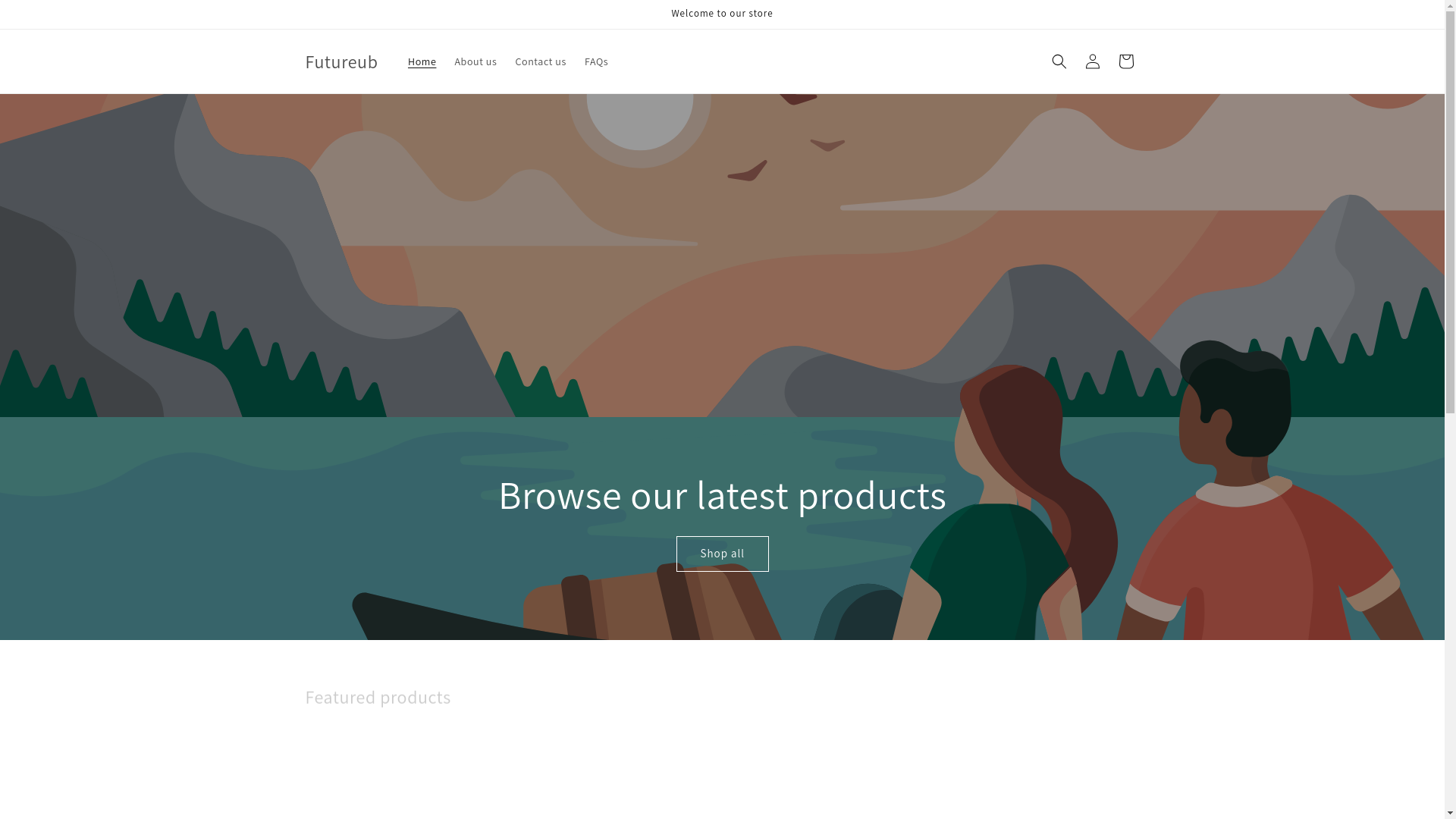Open the search magnifier icon
Viewport: 1456px width, 819px height.
[1059, 61]
